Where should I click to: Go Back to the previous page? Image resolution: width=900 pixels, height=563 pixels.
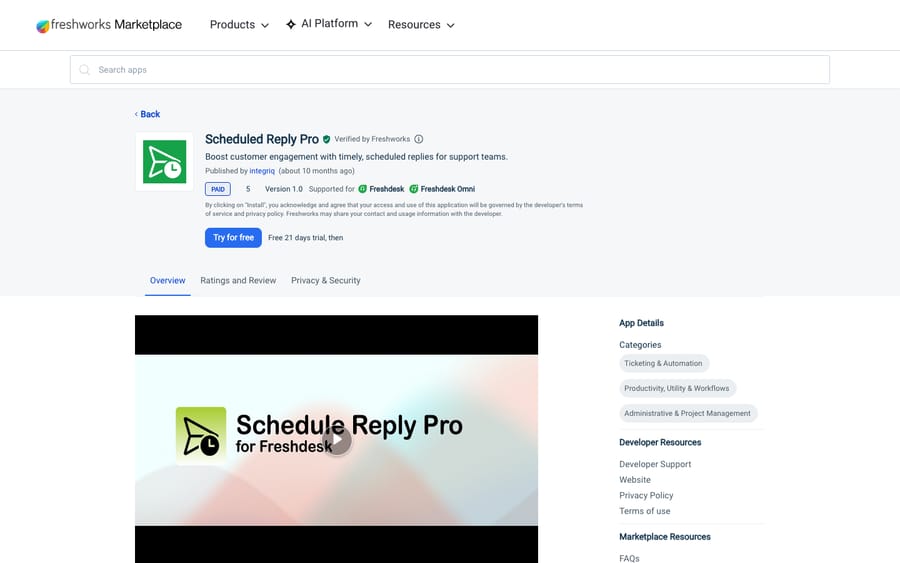148,114
